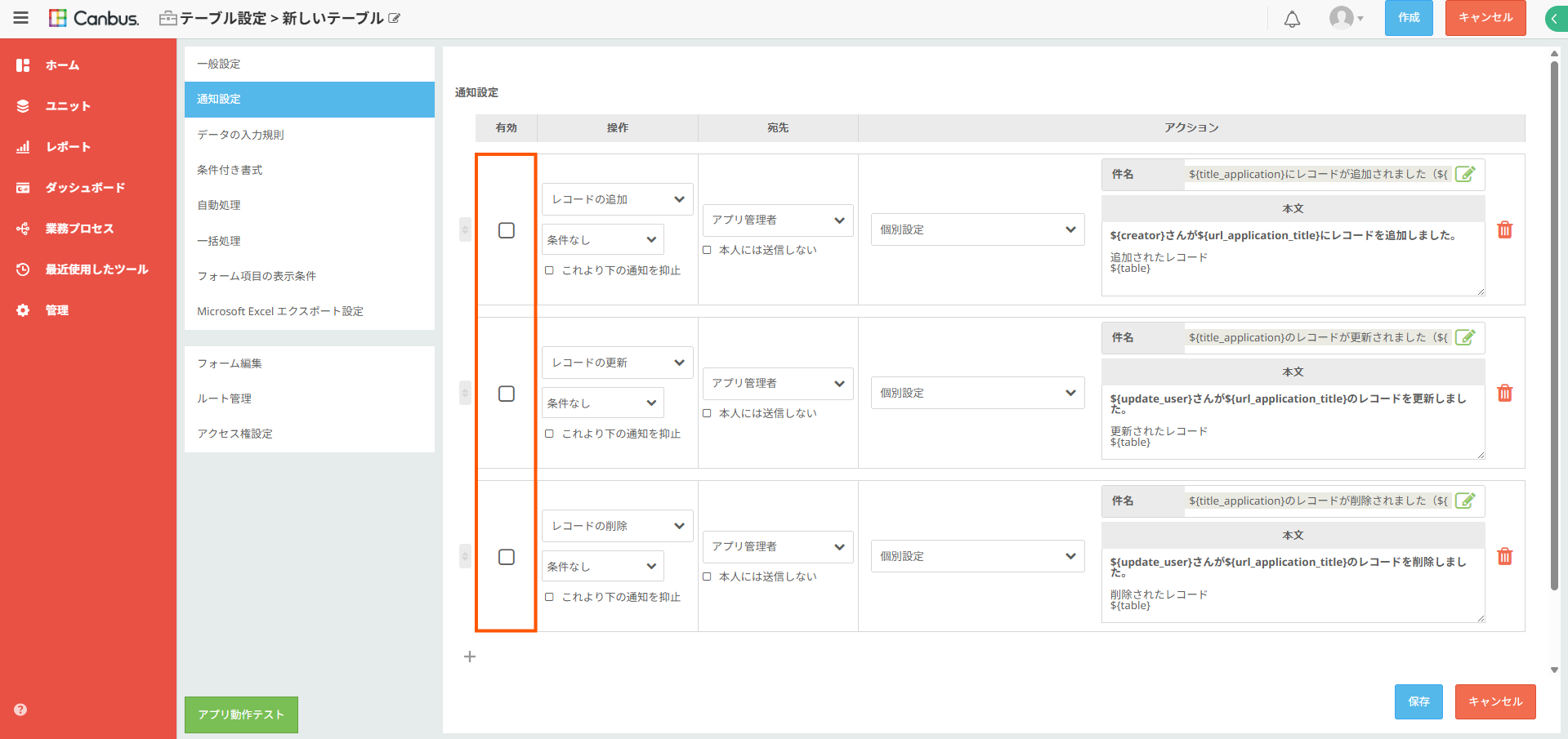Click the business process icon

pyautogui.click(x=23, y=229)
